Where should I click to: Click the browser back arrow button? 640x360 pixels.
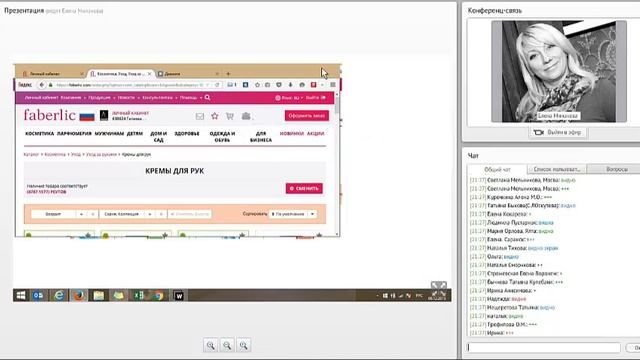42,85
